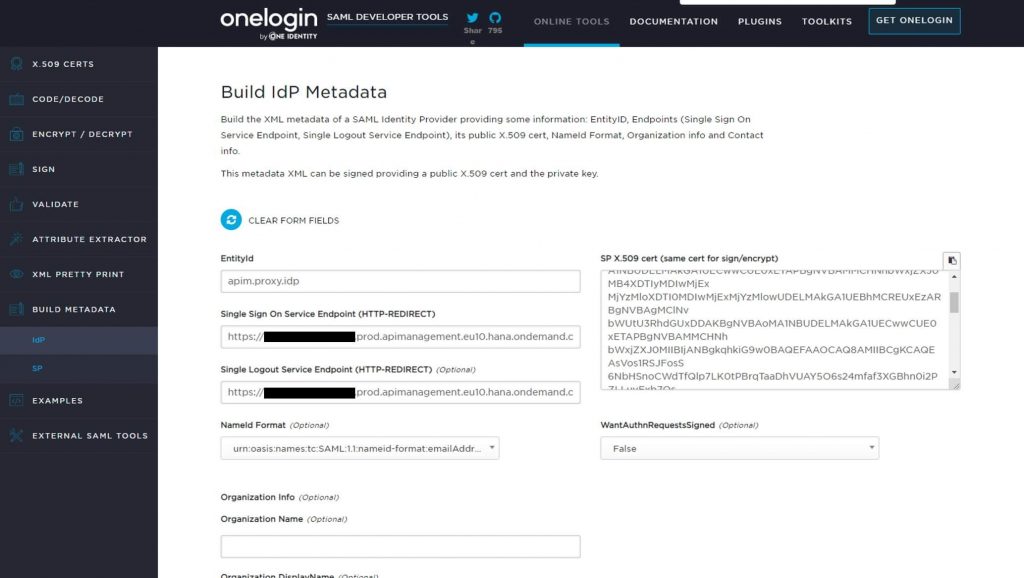
Task: Open the GitHub icon in header
Action: [x=495, y=18]
